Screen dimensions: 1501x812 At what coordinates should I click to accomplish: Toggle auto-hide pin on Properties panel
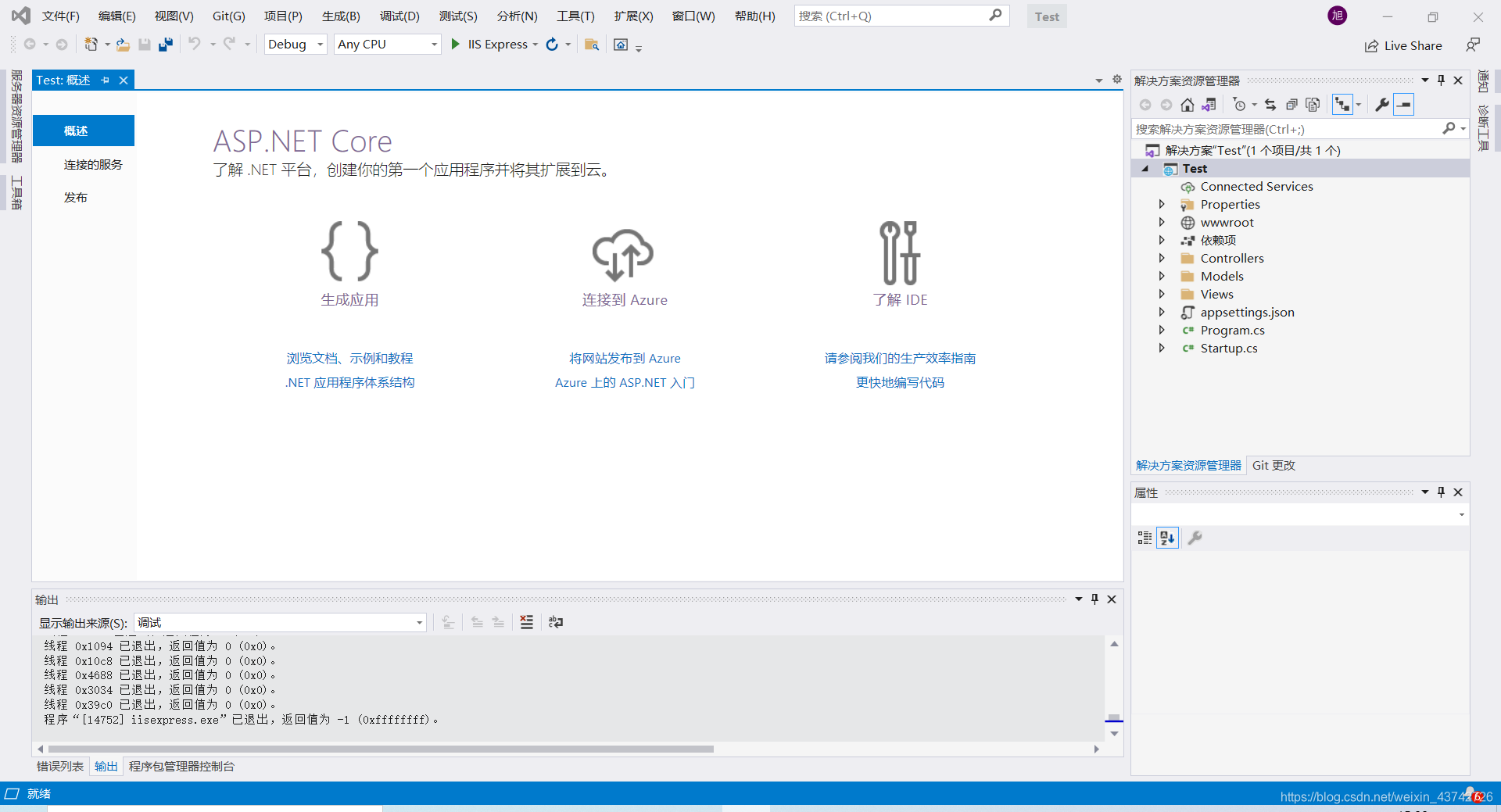tap(1441, 492)
